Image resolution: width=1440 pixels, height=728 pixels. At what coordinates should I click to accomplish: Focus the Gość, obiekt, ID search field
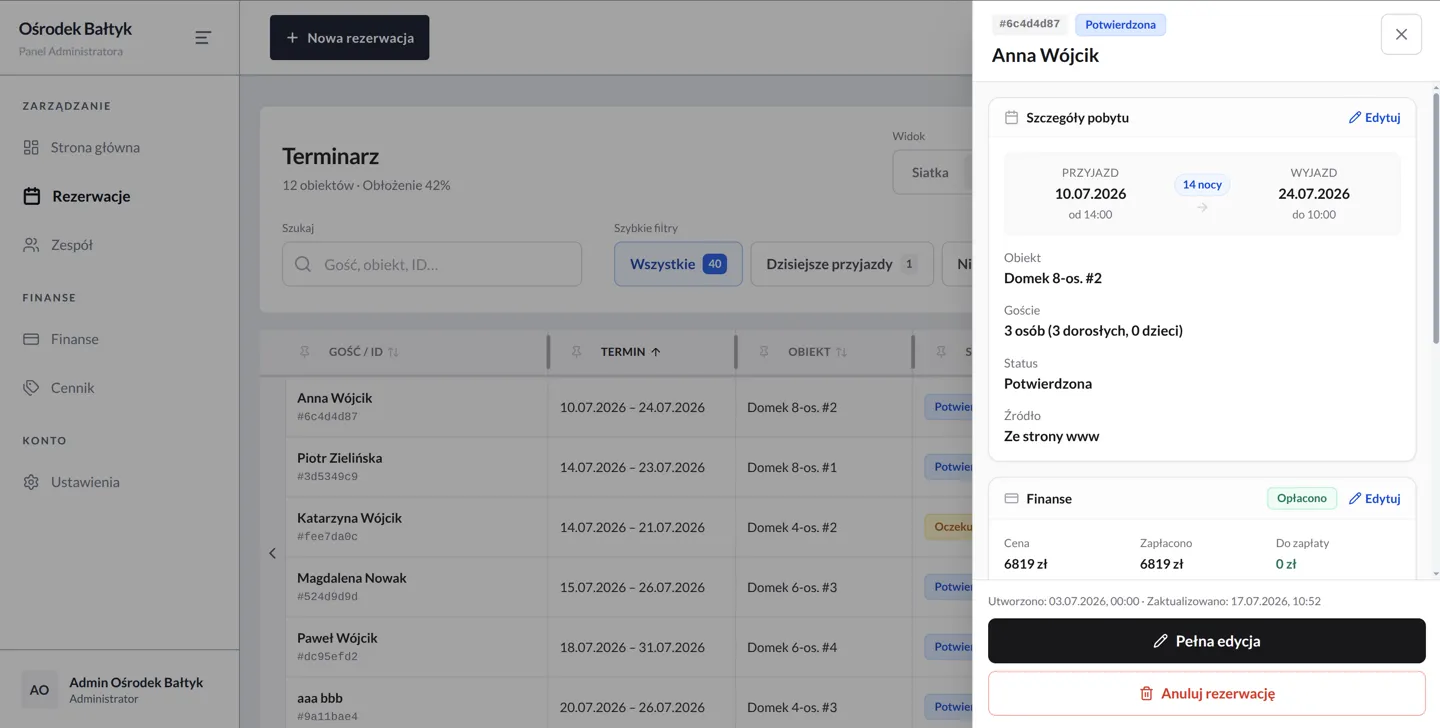point(432,265)
